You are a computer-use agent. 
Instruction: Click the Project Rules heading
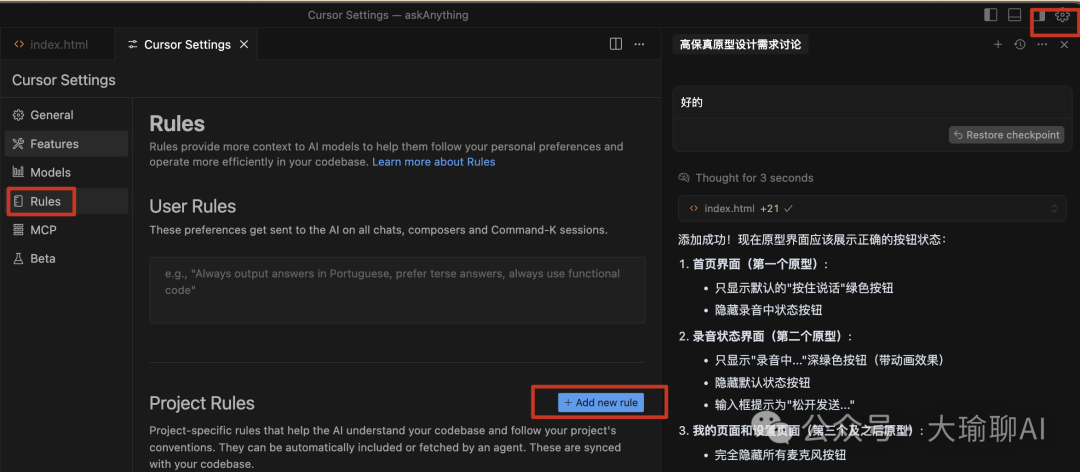202,403
